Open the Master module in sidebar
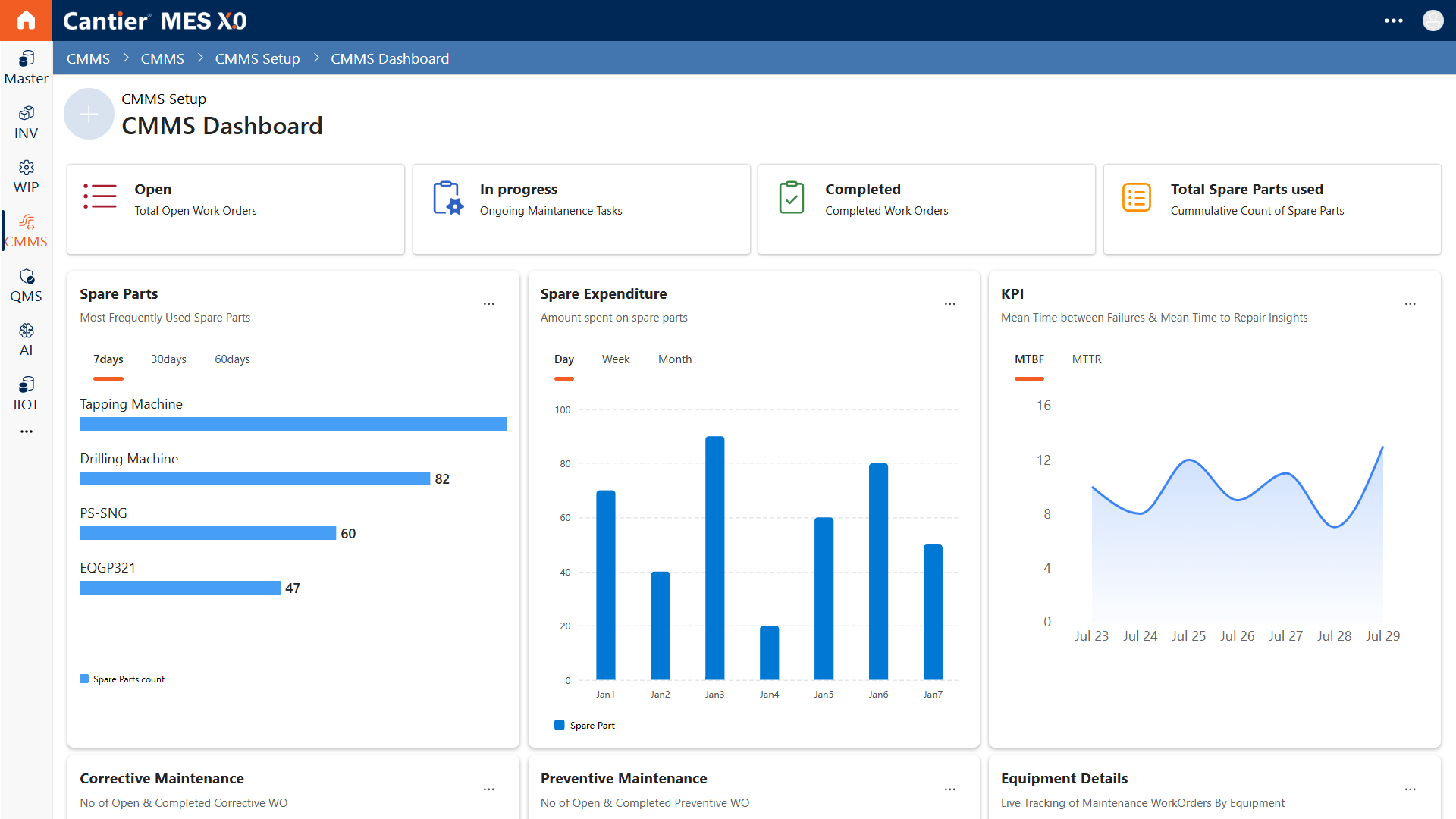The image size is (1456, 819). pyautogui.click(x=26, y=67)
